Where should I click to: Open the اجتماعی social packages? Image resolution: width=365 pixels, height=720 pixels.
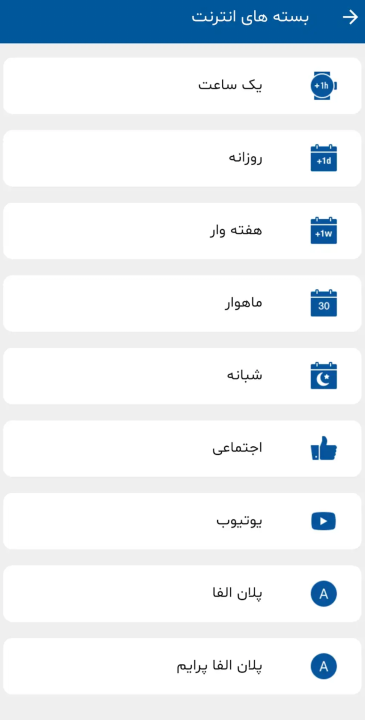pos(182,448)
